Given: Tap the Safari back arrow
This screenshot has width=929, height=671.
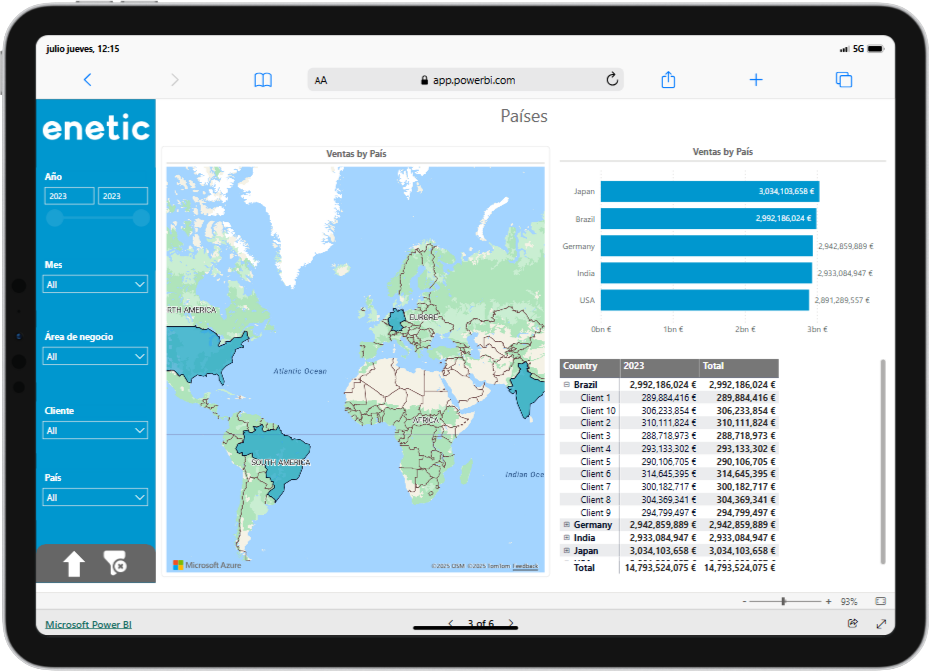Looking at the screenshot, I should (87, 79).
